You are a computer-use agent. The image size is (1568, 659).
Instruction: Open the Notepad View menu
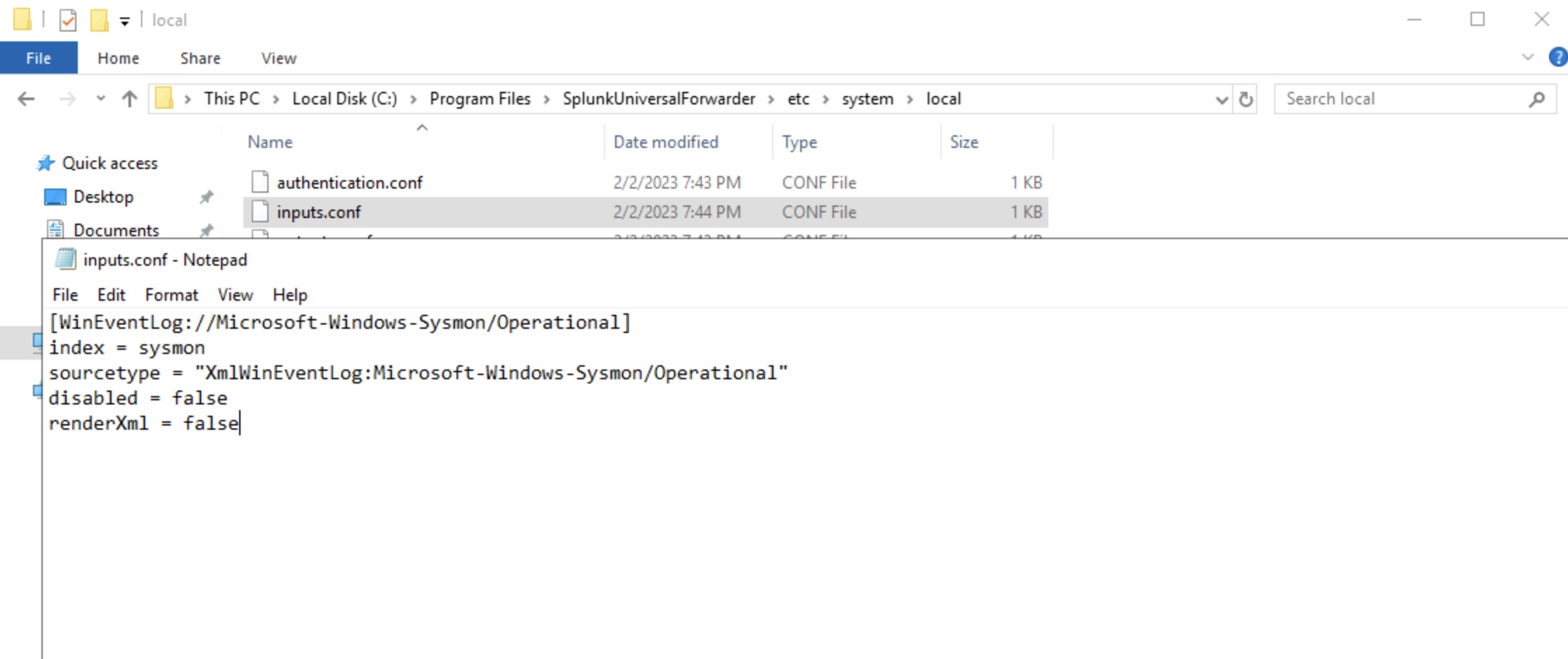(x=235, y=295)
